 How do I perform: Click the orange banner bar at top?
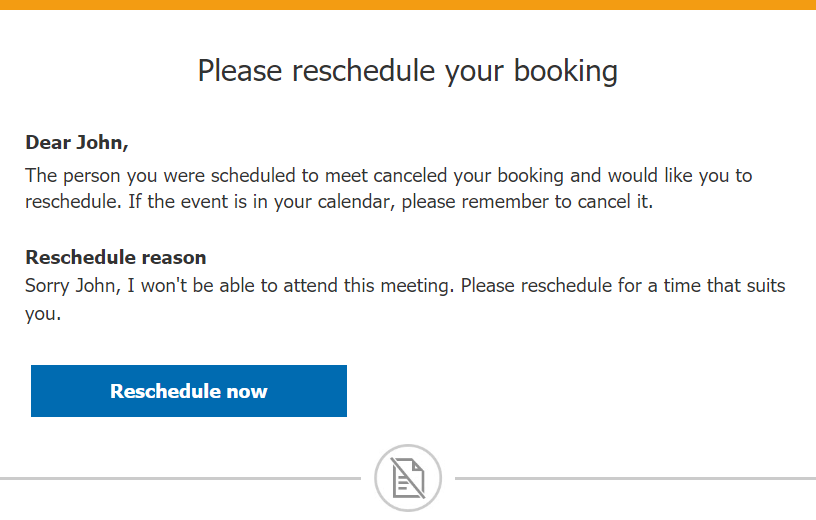(x=408, y=5)
